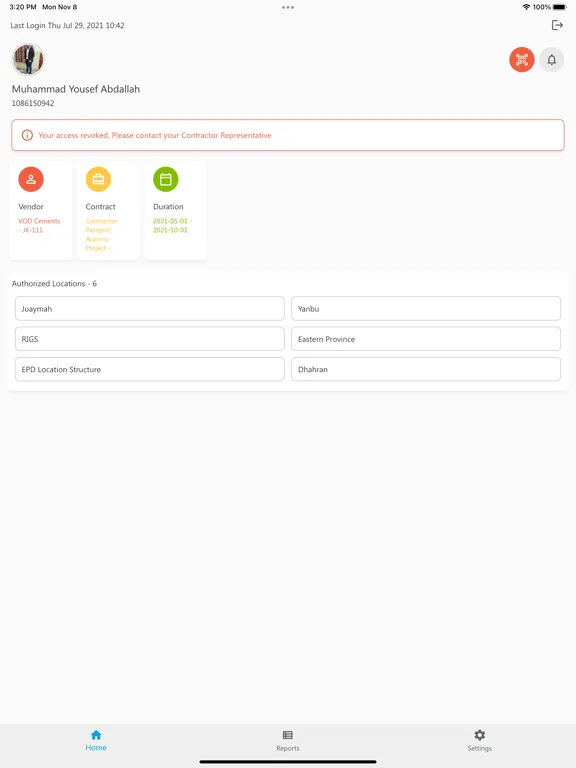This screenshot has width=576, height=768.
Task: Tap the three-dot multitasking indicator at top
Action: (x=288, y=7)
